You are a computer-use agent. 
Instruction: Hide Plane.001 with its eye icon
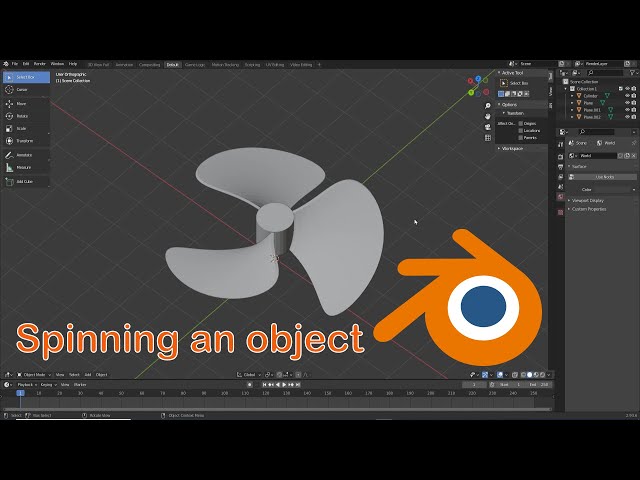tap(628, 110)
